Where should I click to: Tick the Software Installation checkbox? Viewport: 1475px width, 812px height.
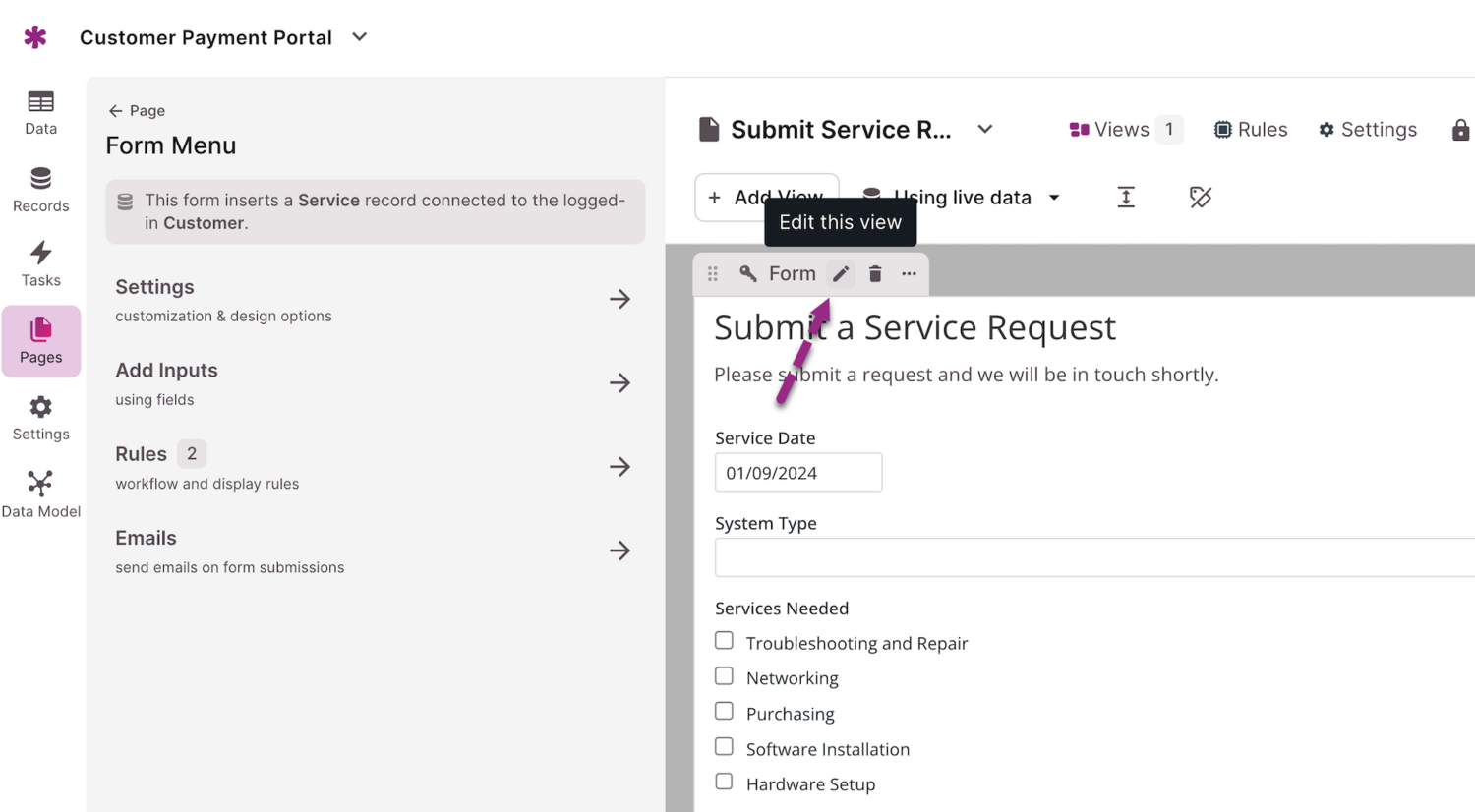point(725,747)
